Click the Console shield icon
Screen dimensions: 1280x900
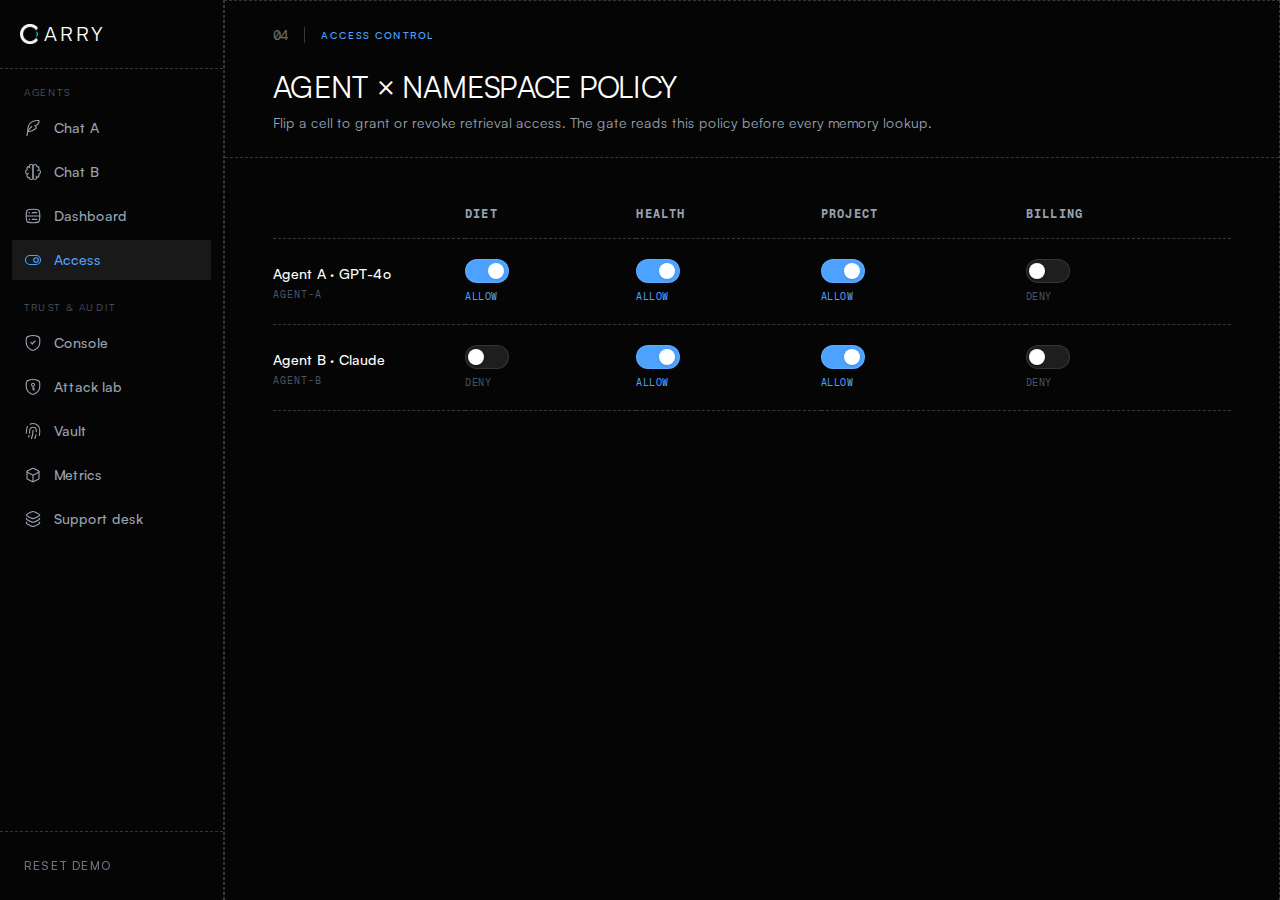click(33, 343)
